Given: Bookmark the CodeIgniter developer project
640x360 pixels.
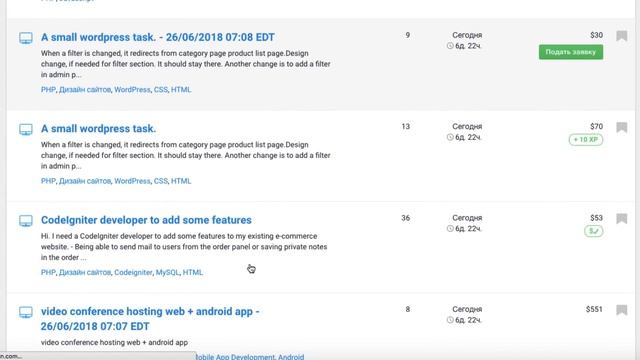Looking at the screenshot, I should pos(622,219).
